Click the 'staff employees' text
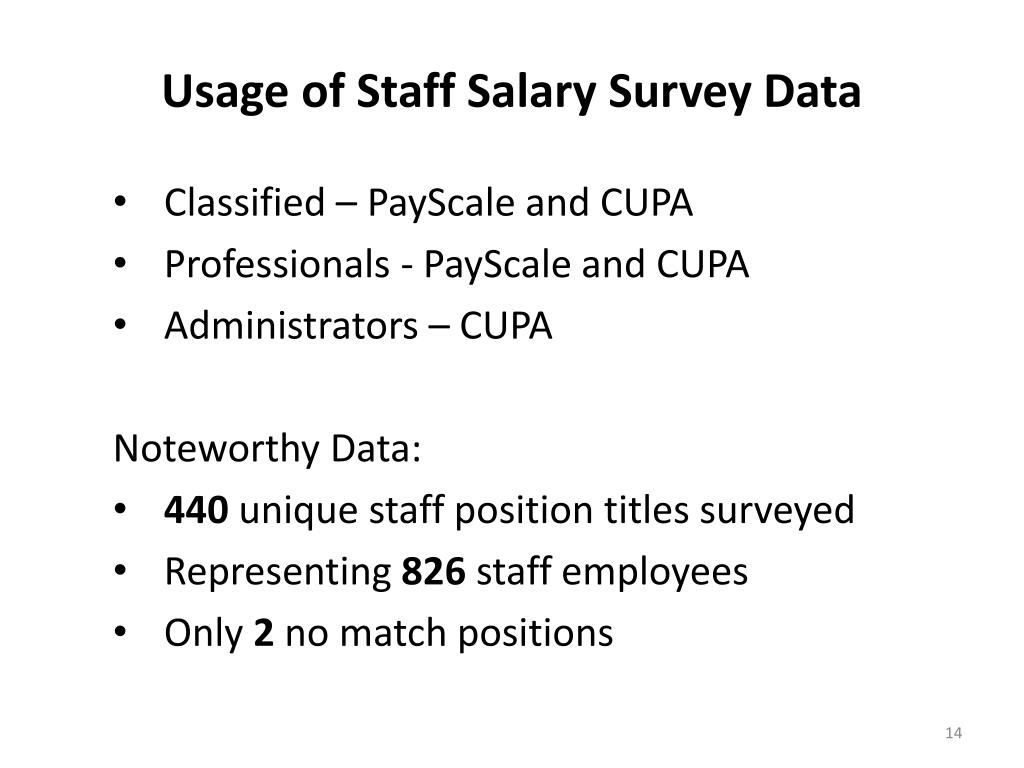 point(612,573)
